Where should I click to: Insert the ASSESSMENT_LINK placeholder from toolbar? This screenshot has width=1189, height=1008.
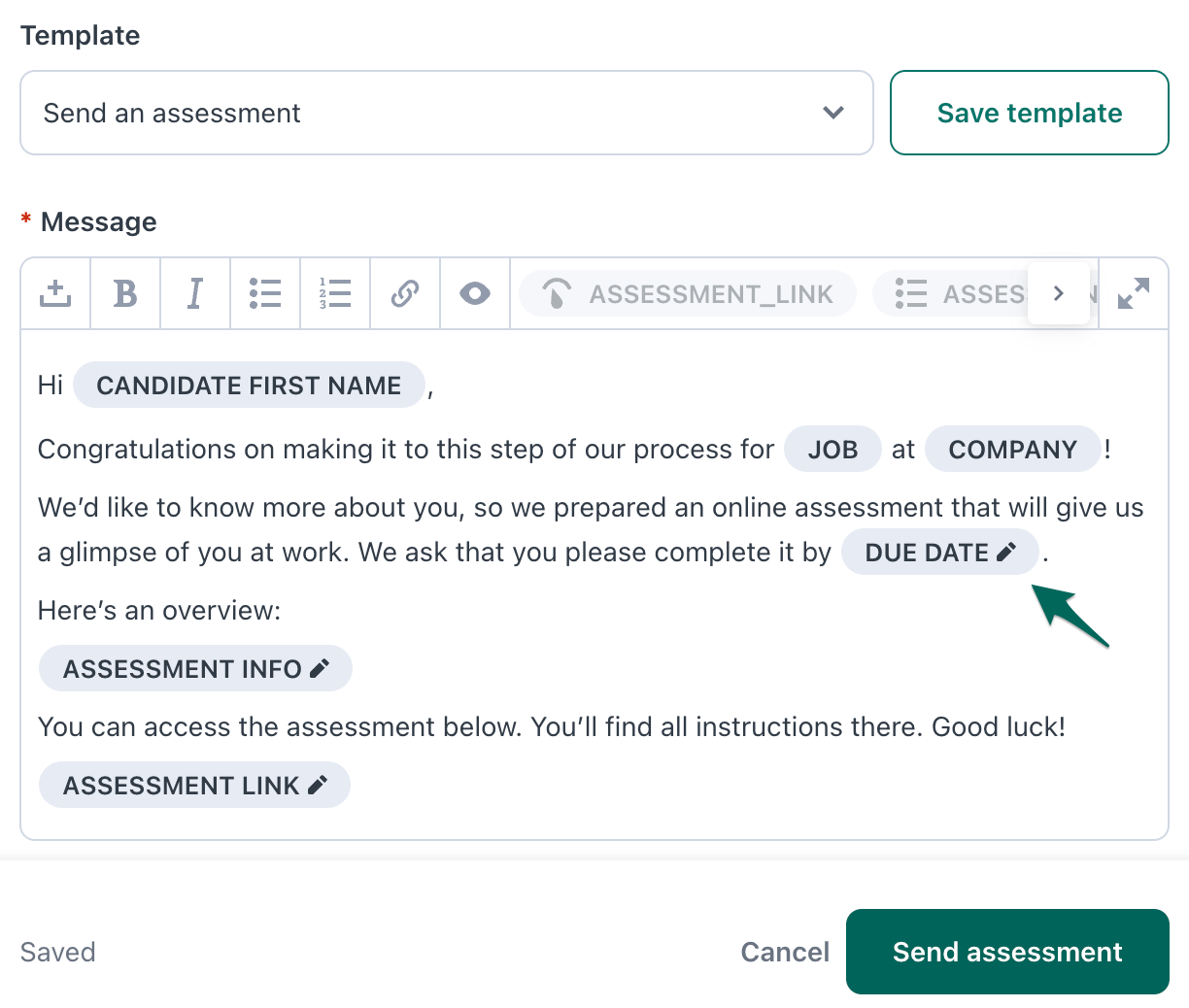(x=688, y=294)
